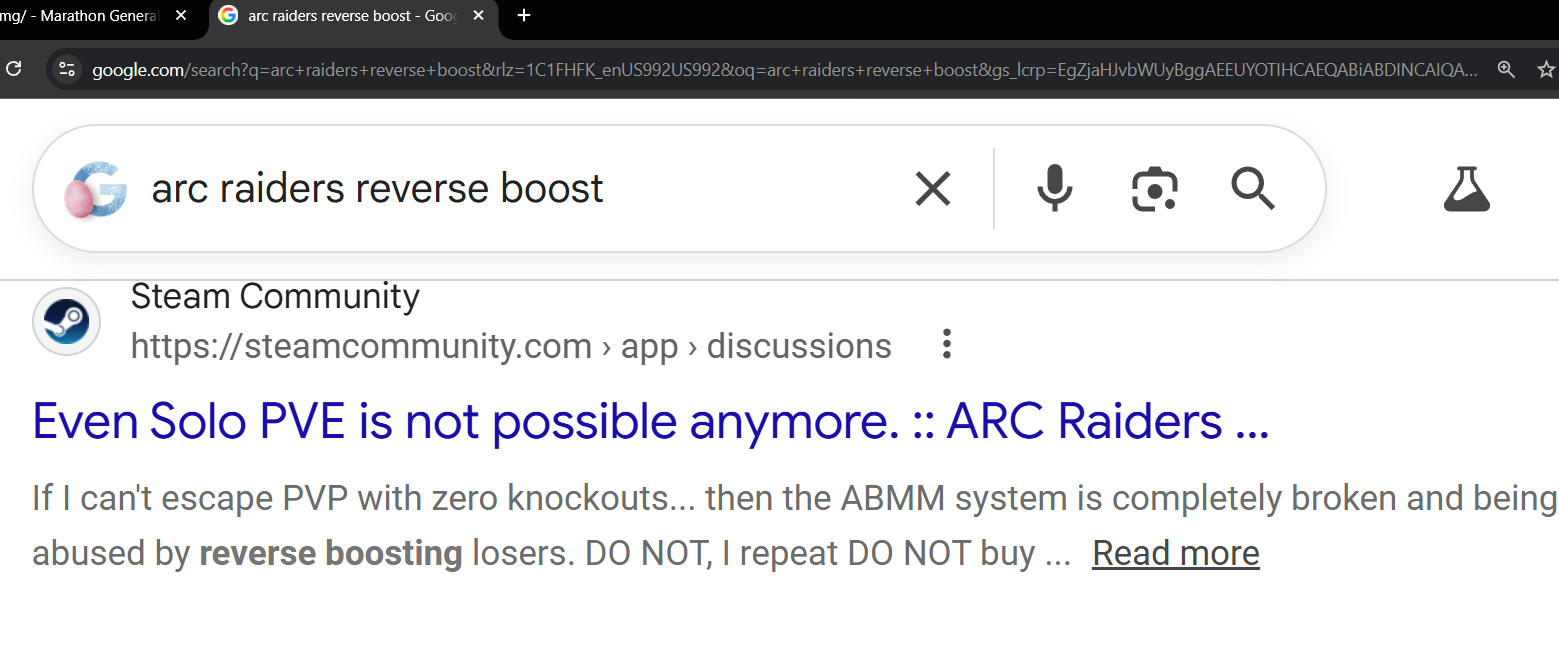Viewport: 1559px width, 648px height.
Task: Open the Steam Community favicon
Action: tap(66, 321)
